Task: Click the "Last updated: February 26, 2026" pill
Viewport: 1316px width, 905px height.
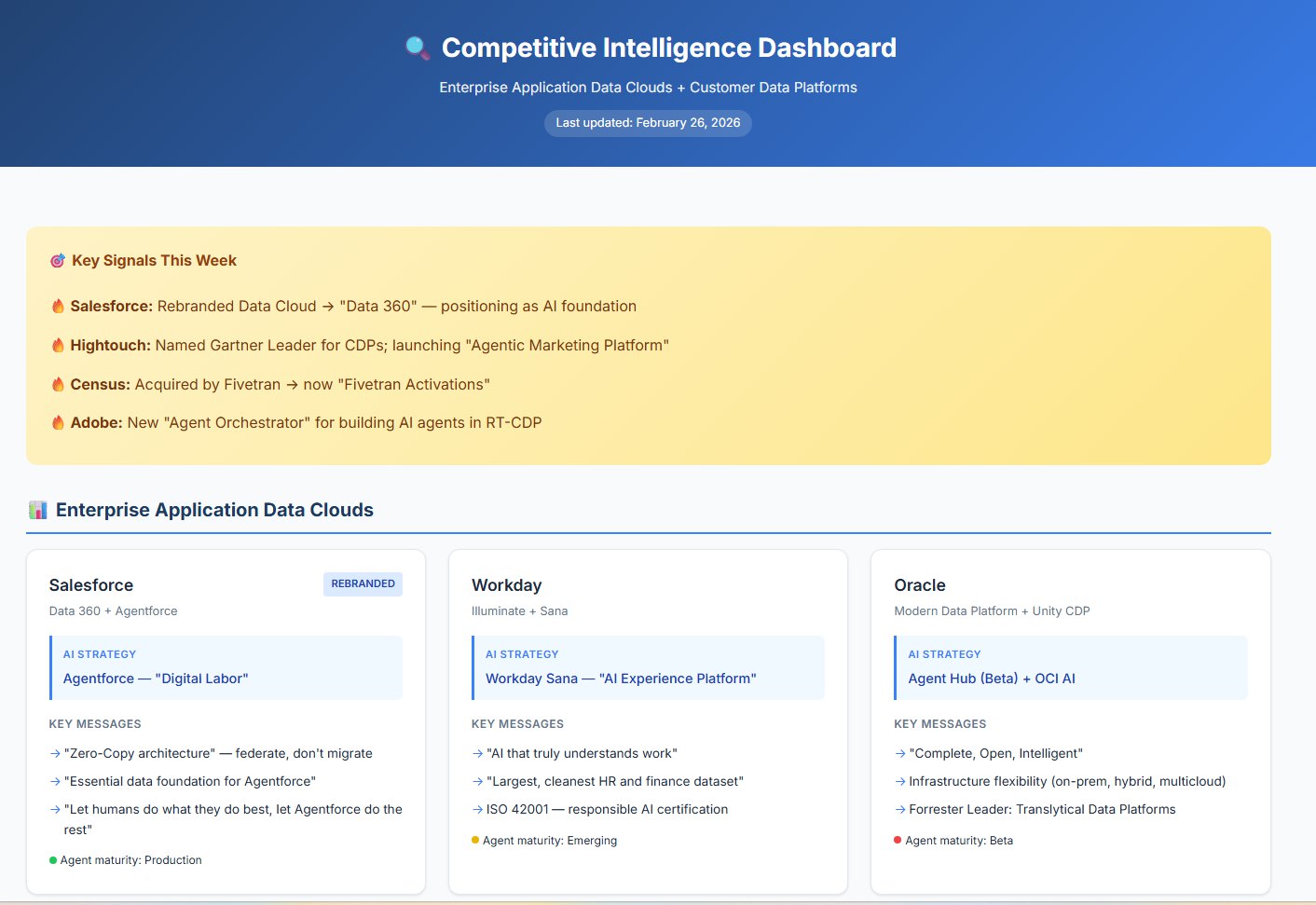Action: pyautogui.click(x=648, y=122)
